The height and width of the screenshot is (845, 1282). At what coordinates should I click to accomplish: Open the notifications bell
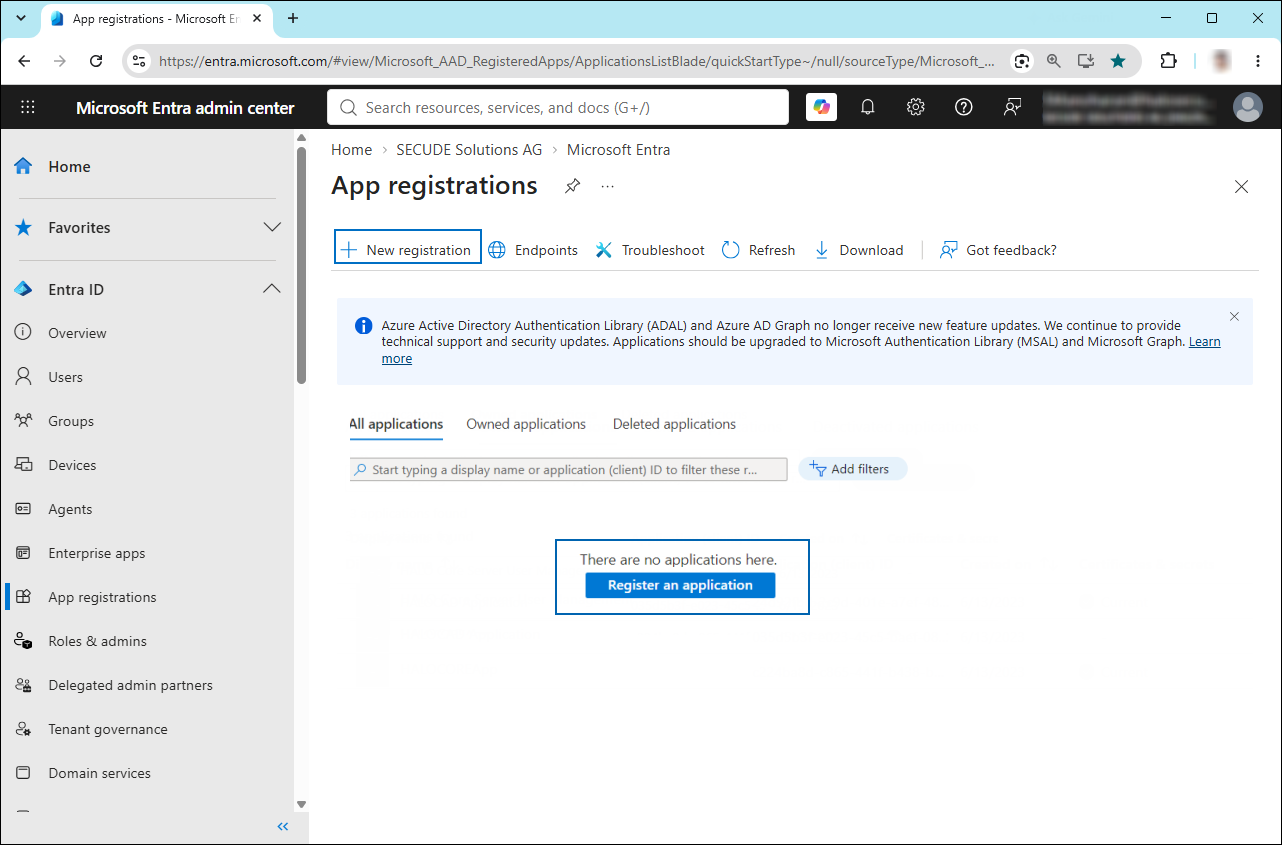coord(868,107)
